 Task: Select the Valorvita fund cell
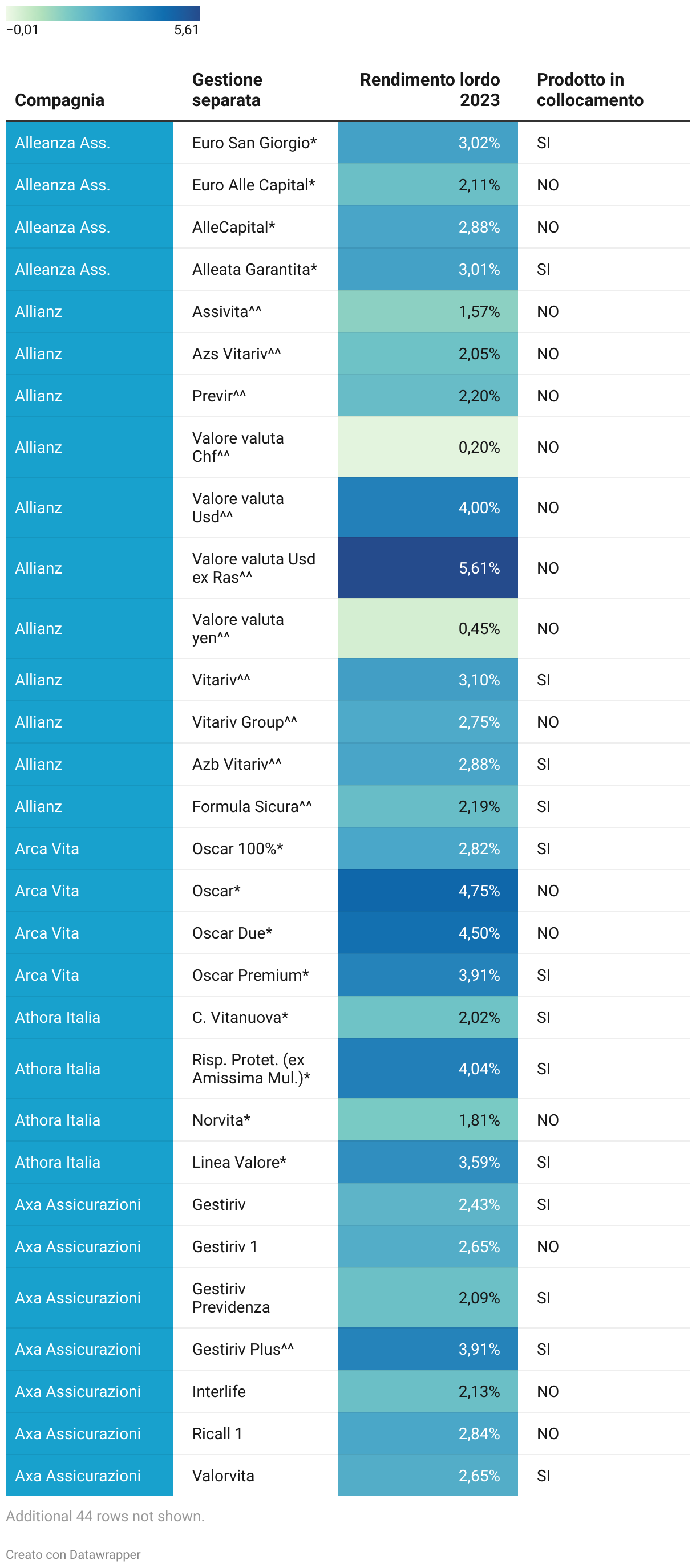click(223, 1476)
